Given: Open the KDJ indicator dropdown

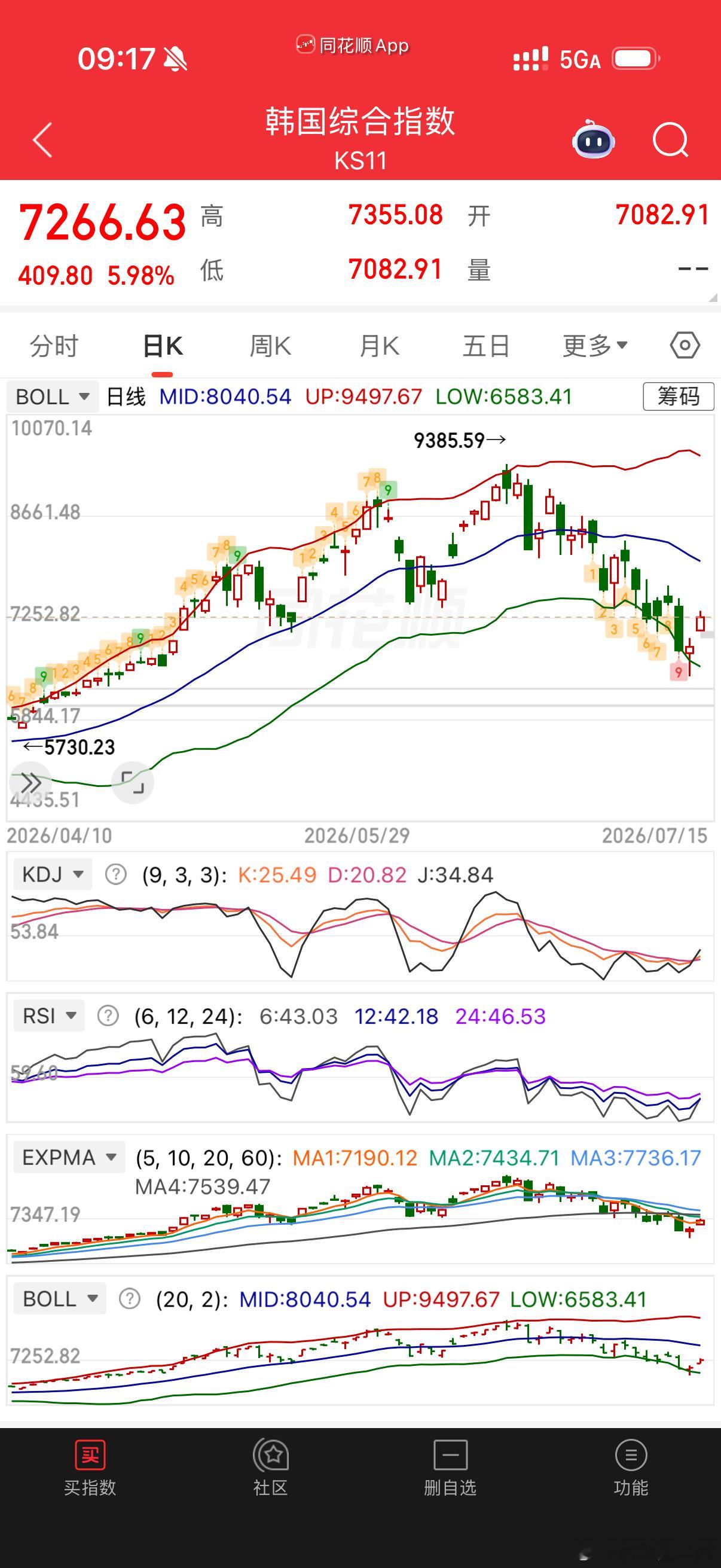Looking at the screenshot, I should pos(53,875).
